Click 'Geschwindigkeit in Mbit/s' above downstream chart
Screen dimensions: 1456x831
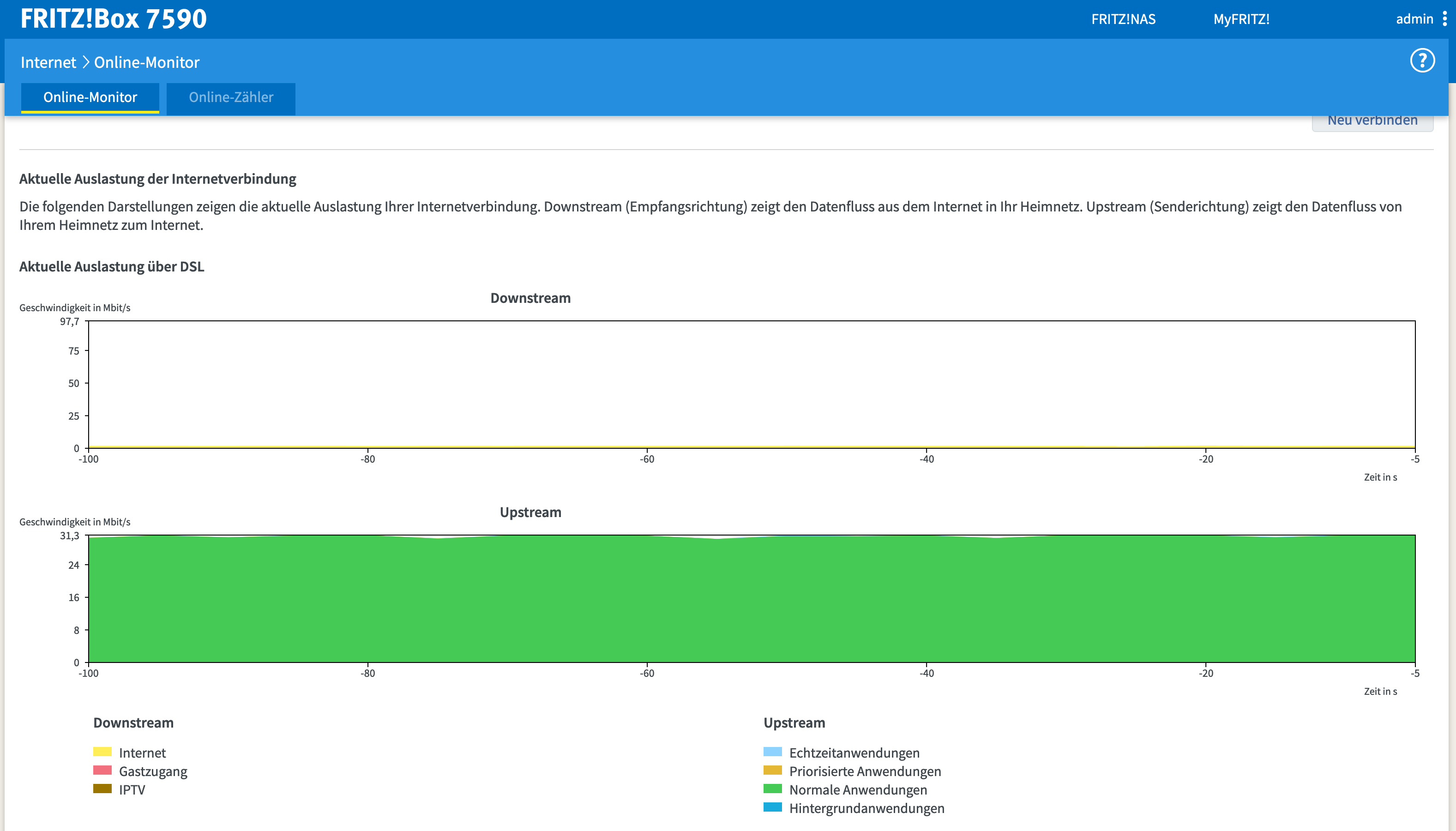(x=75, y=307)
